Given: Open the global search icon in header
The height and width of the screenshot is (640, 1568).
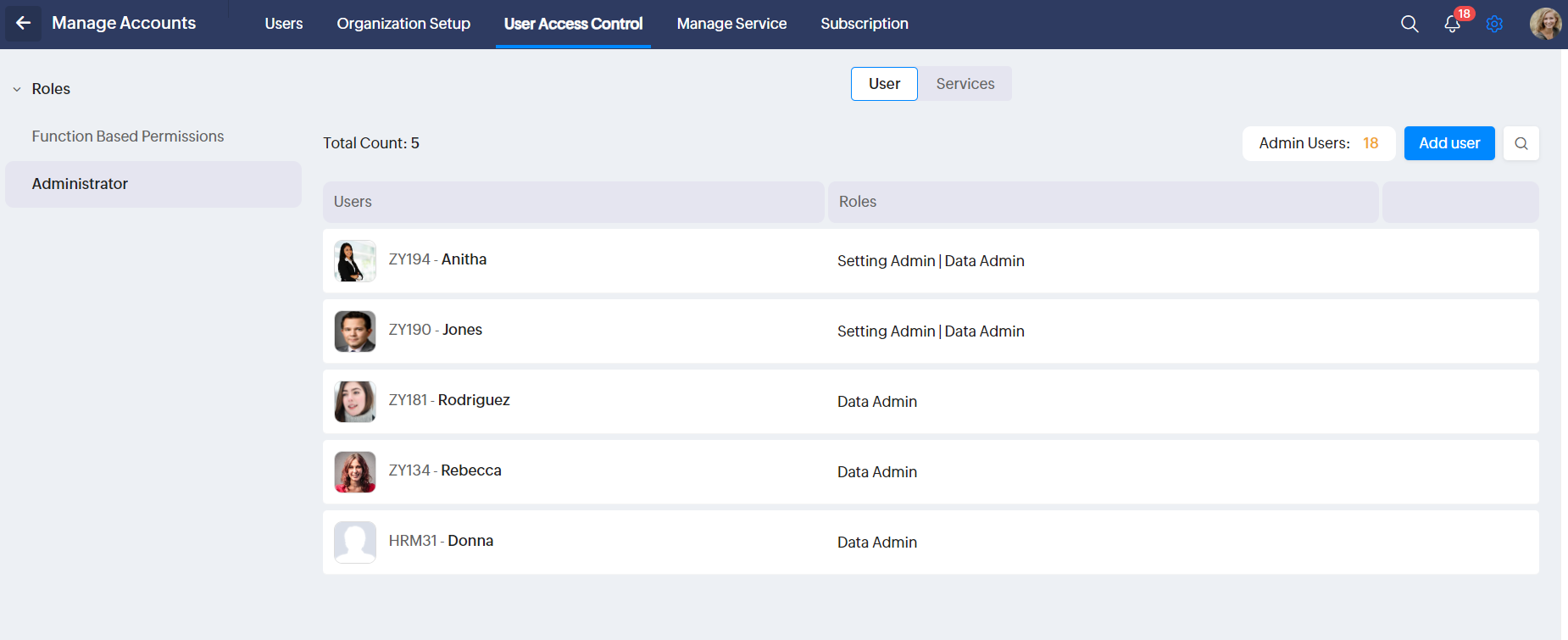Looking at the screenshot, I should point(1409,24).
